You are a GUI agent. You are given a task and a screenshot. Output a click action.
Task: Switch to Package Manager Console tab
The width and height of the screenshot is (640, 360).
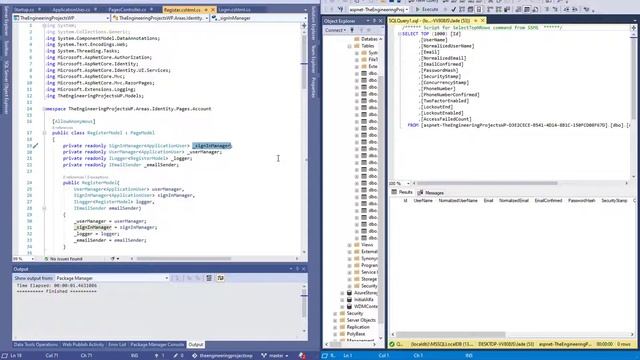coord(157,345)
